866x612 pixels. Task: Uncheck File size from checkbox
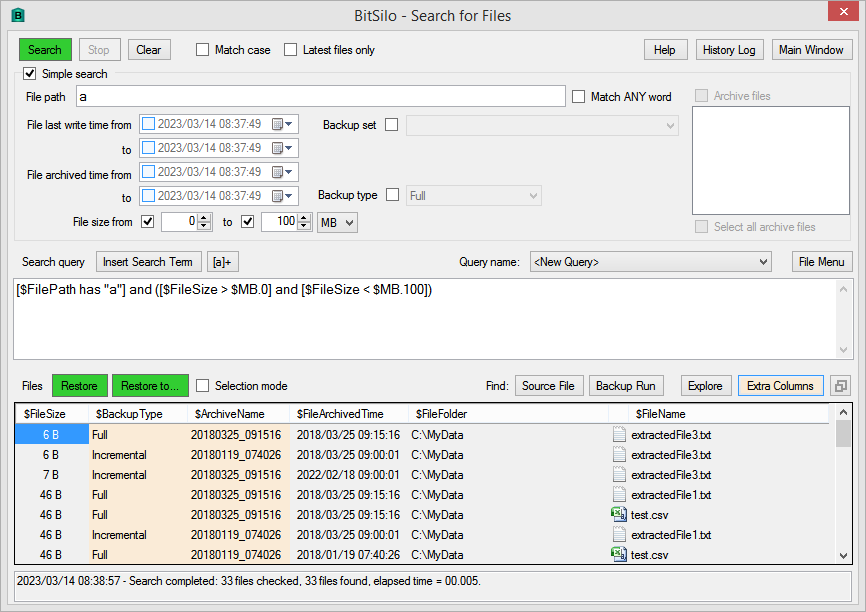pyautogui.click(x=147, y=221)
